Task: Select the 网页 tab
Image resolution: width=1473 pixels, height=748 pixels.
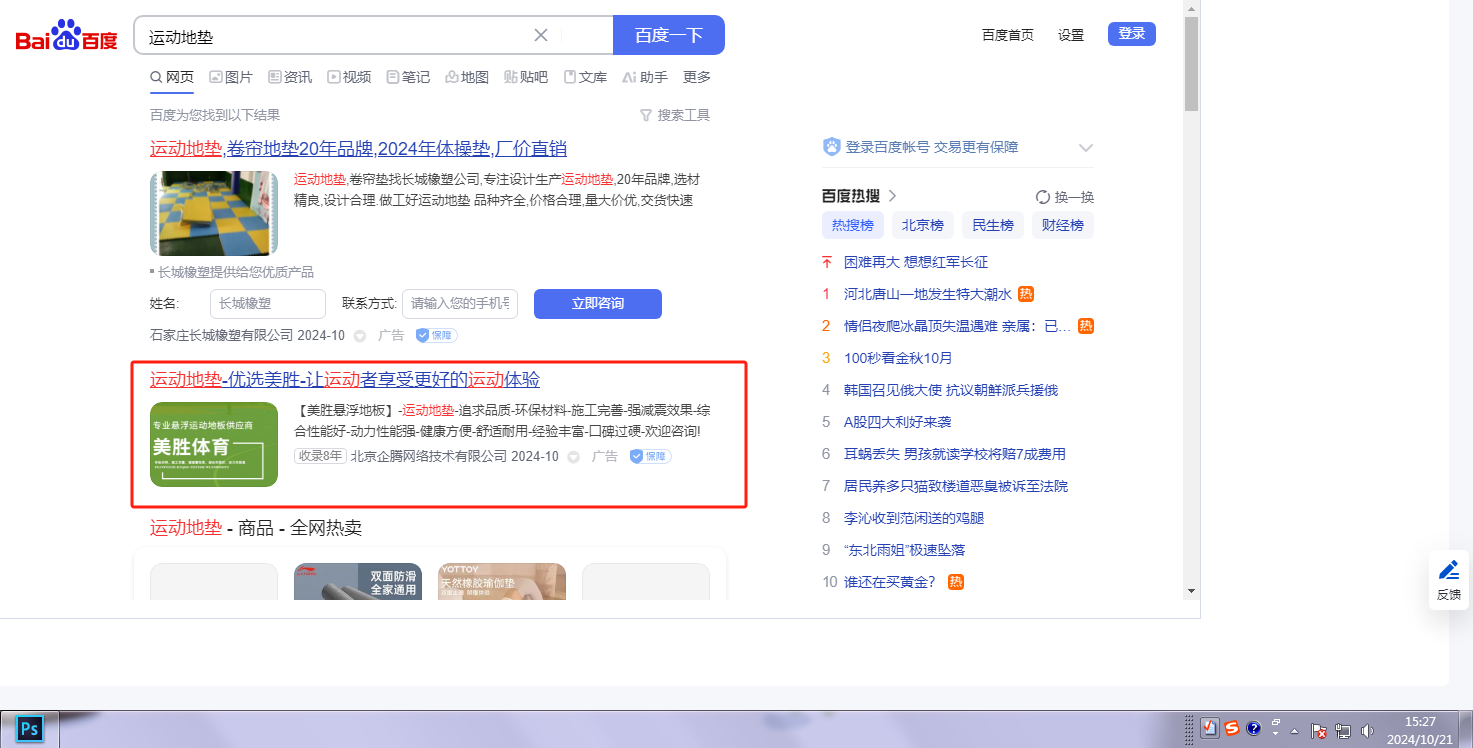Action: pyautogui.click(x=172, y=77)
